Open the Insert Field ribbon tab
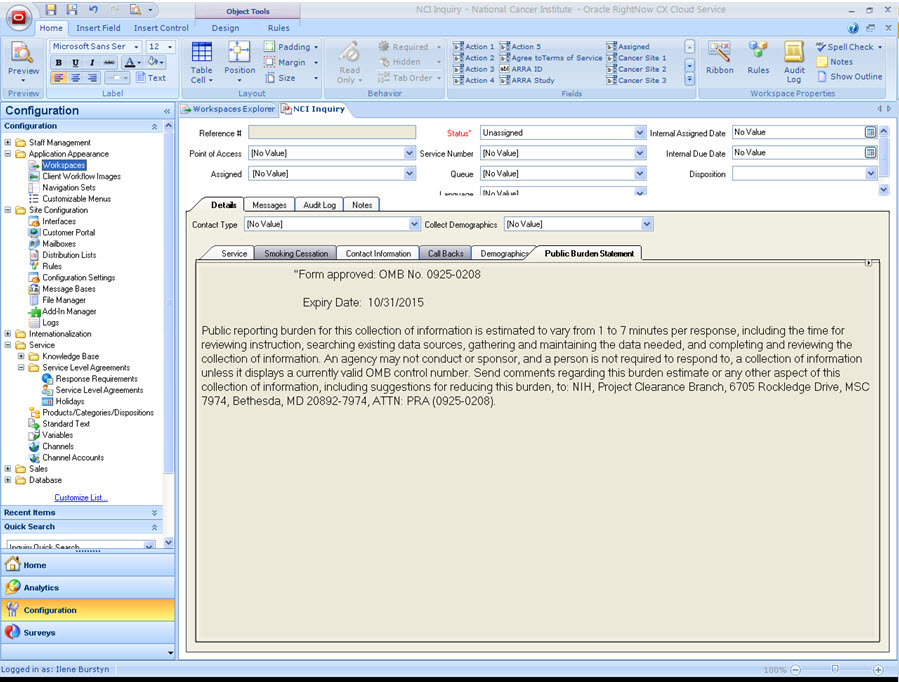 click(x=98, y=28)
